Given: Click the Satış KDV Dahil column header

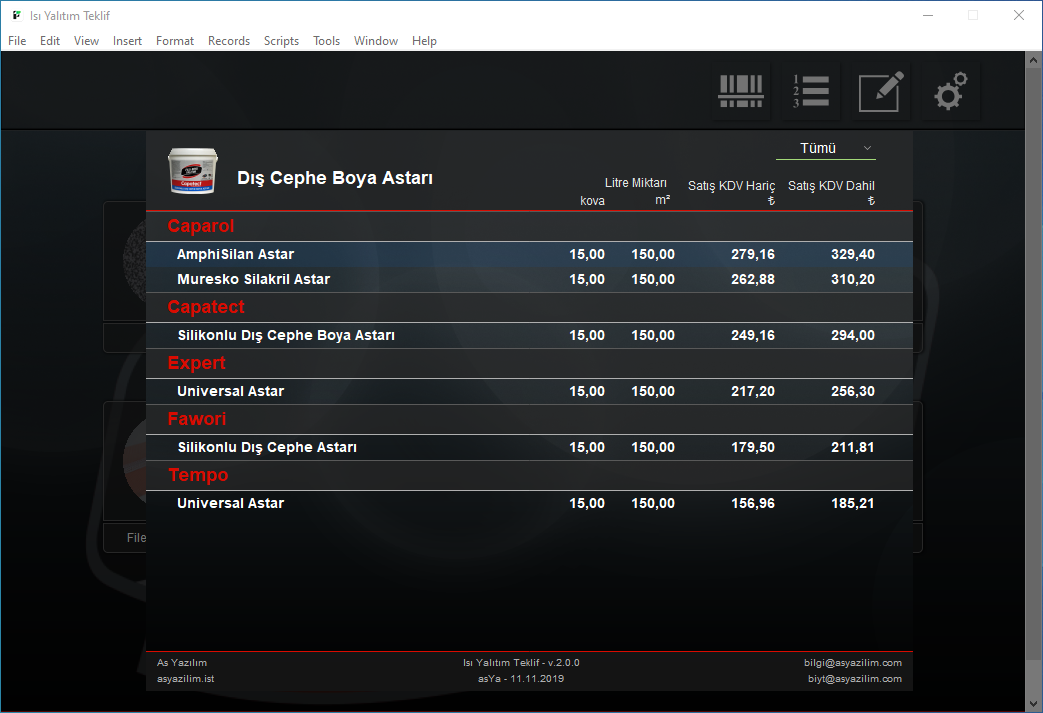Looking at the screenshot, I should click(831, 186).
